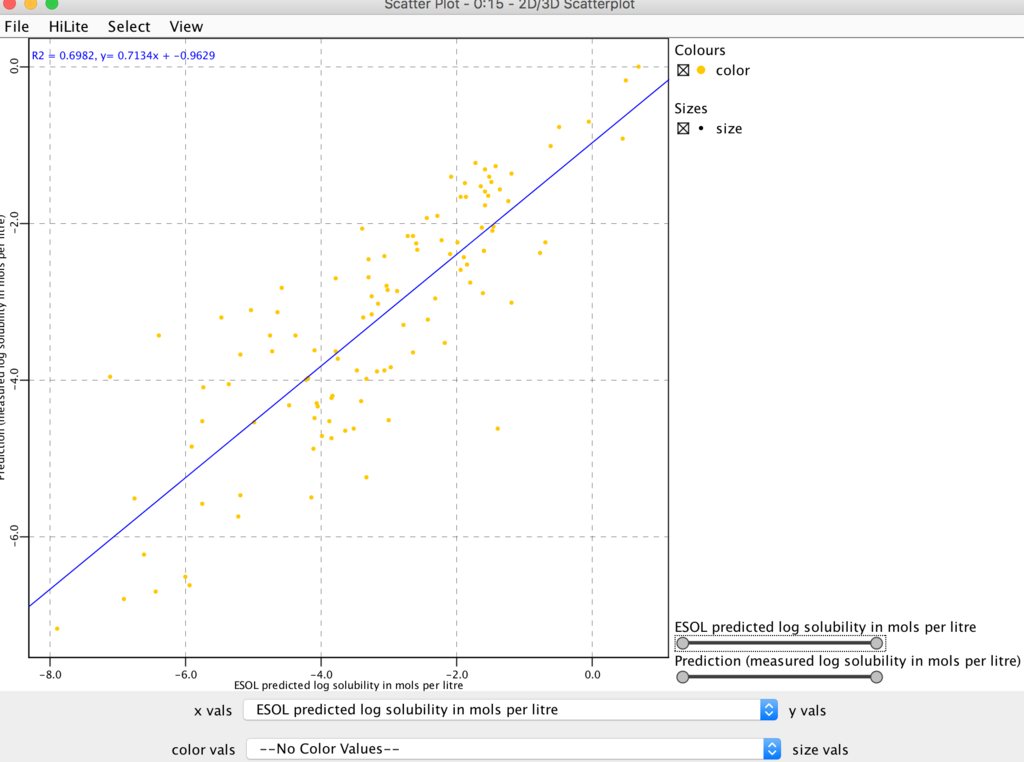Open the Select menu
This screenshot has height=762, width=1024.
[x=129, y=27]
